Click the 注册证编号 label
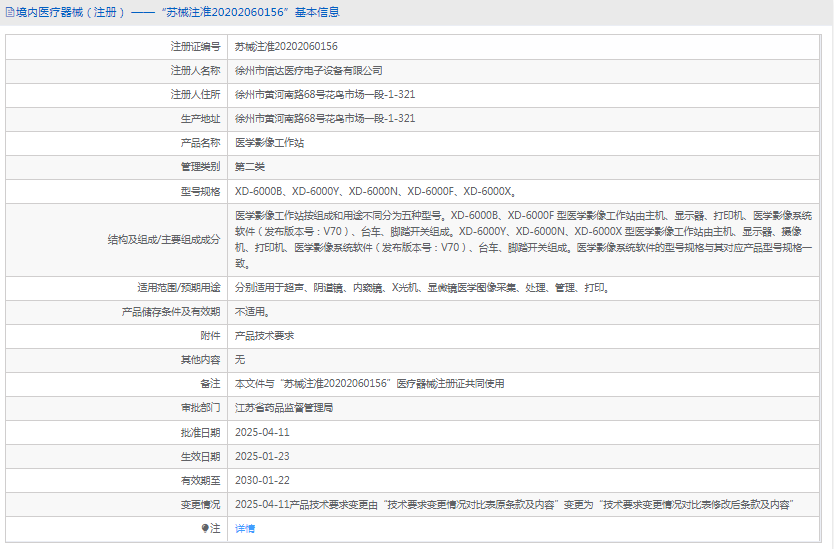This screenshot has width=834, height=549. pos(195,46)
